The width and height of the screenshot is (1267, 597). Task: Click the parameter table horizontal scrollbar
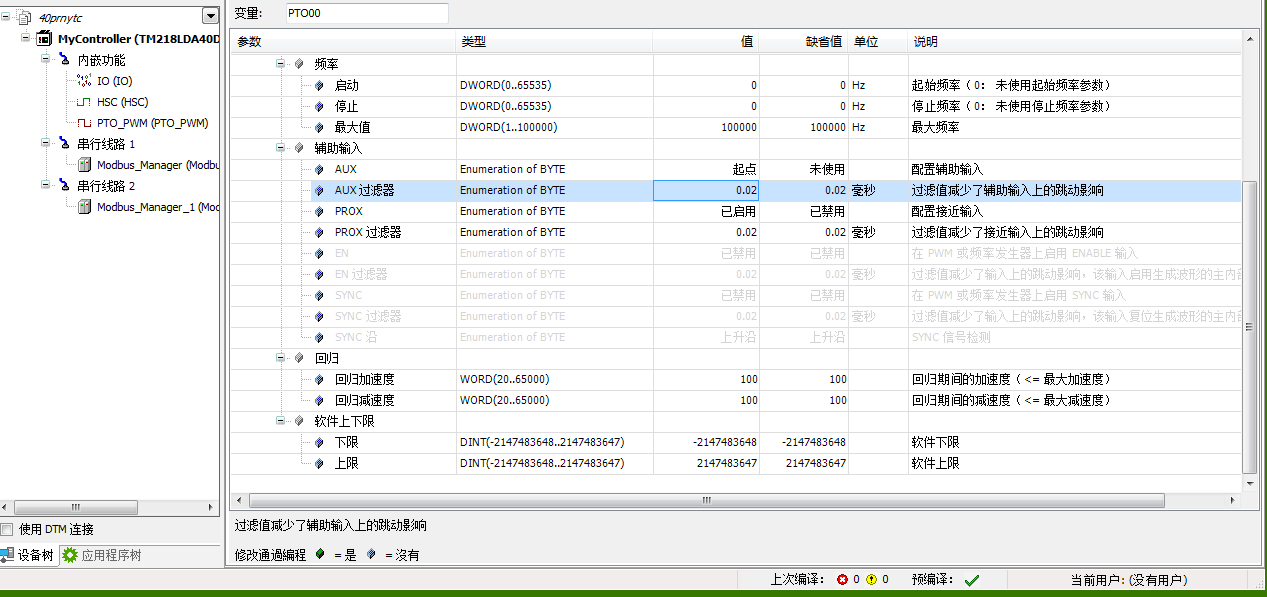(706, 500)
